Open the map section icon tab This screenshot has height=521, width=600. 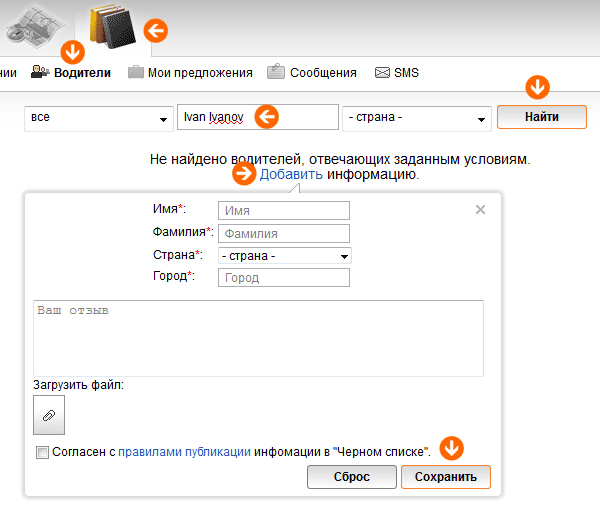(35, 28)
